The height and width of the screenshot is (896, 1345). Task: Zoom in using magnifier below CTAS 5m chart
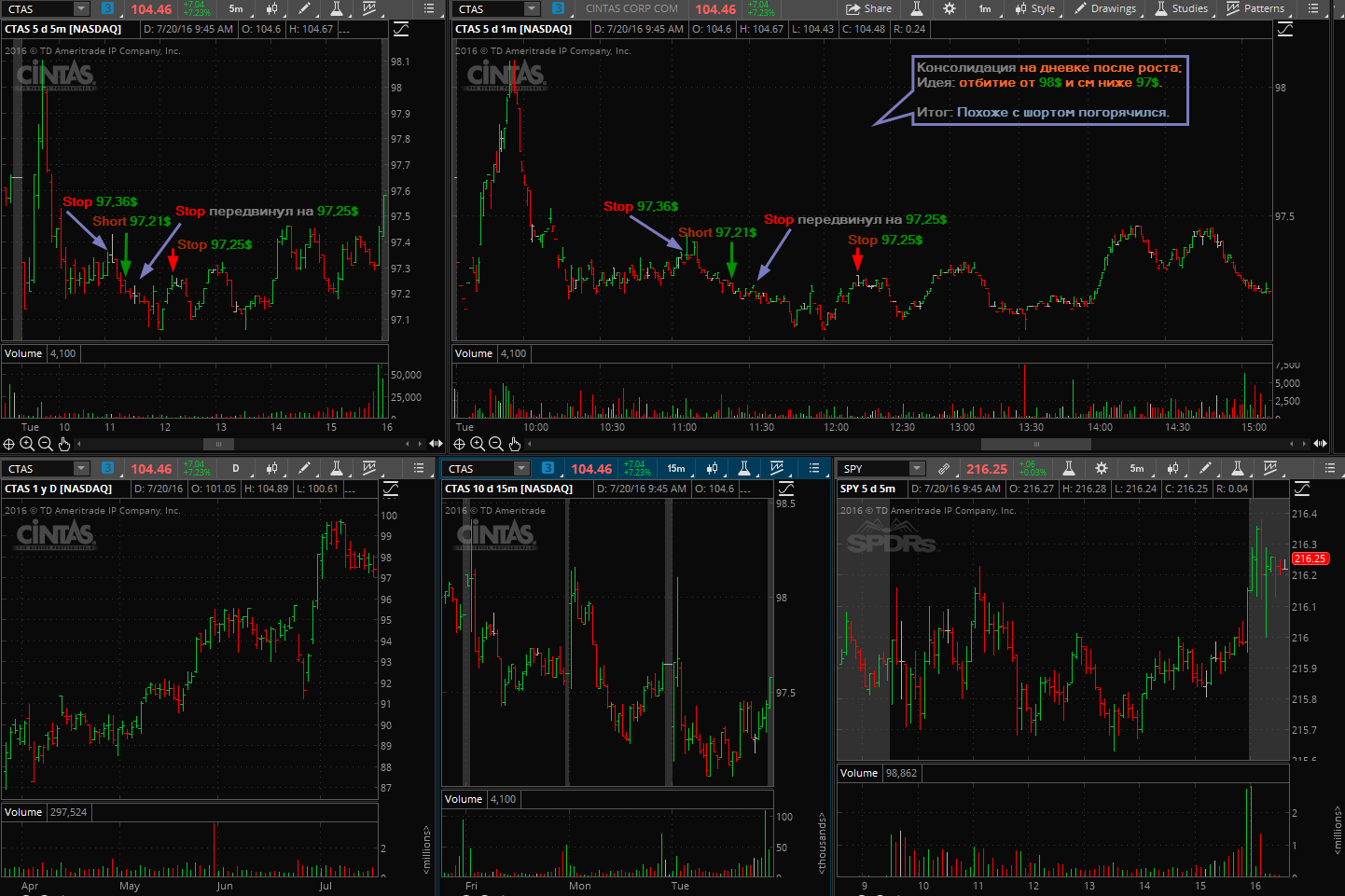pos(27,444)
